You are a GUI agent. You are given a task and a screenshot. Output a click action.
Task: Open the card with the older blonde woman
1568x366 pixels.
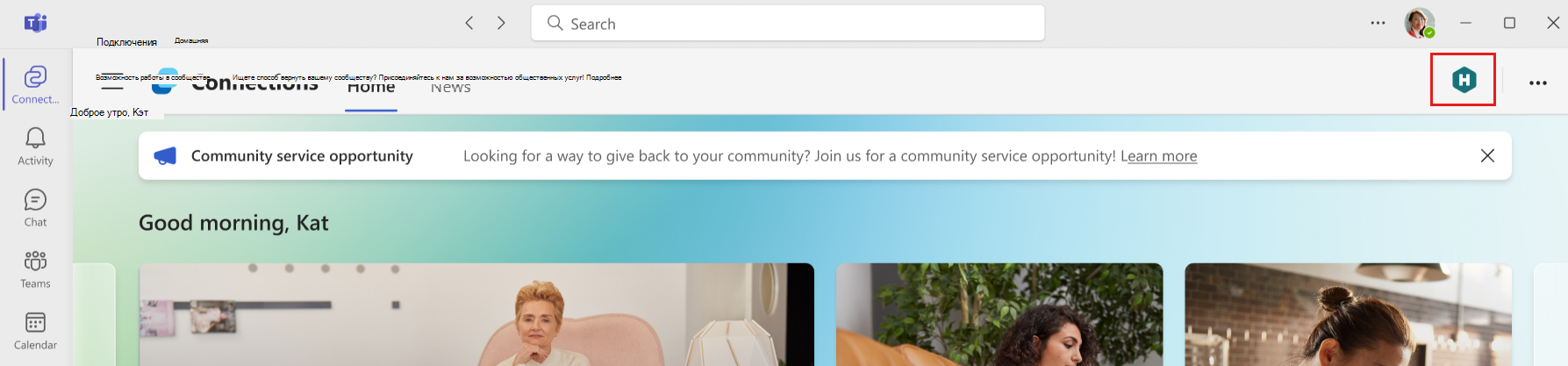pyautogui.click(x=476, y=314)
